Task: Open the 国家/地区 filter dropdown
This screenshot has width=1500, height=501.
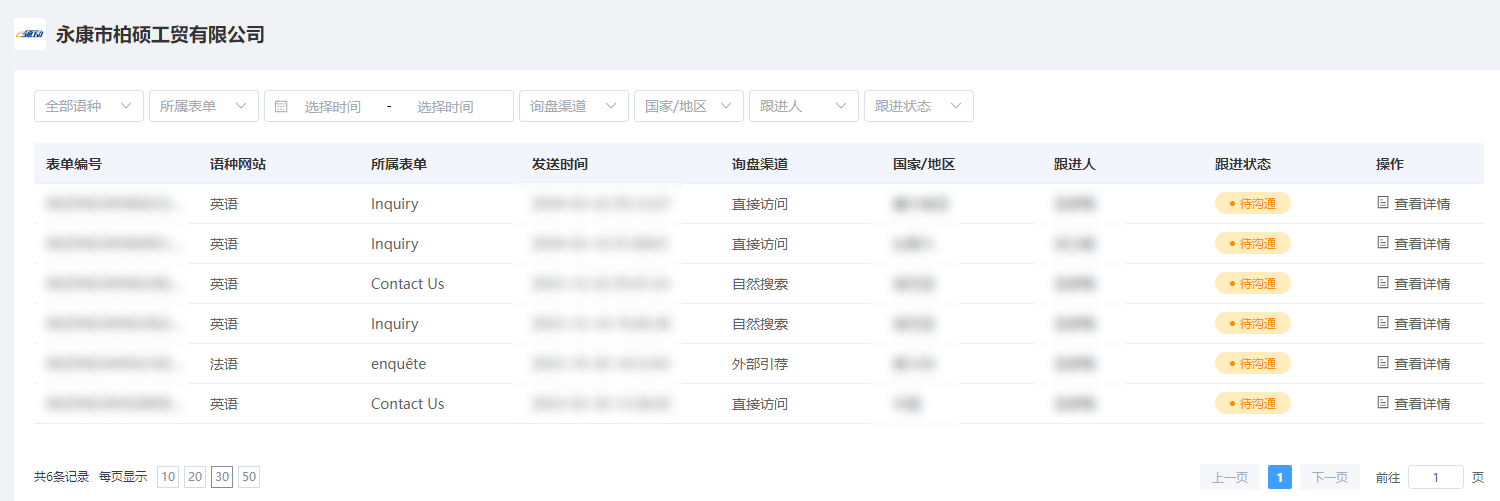Action: pos(689,106)
